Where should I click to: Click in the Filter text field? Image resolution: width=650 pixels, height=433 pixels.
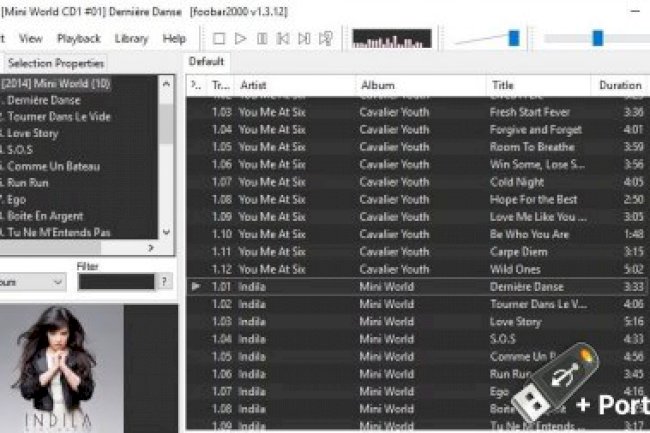coord(116,282)
